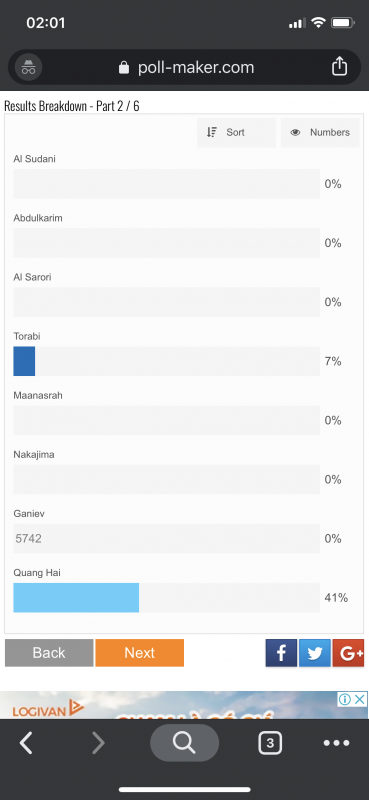Sort the poll results
This screenshot has height=800, width=369.
(236, 133)
